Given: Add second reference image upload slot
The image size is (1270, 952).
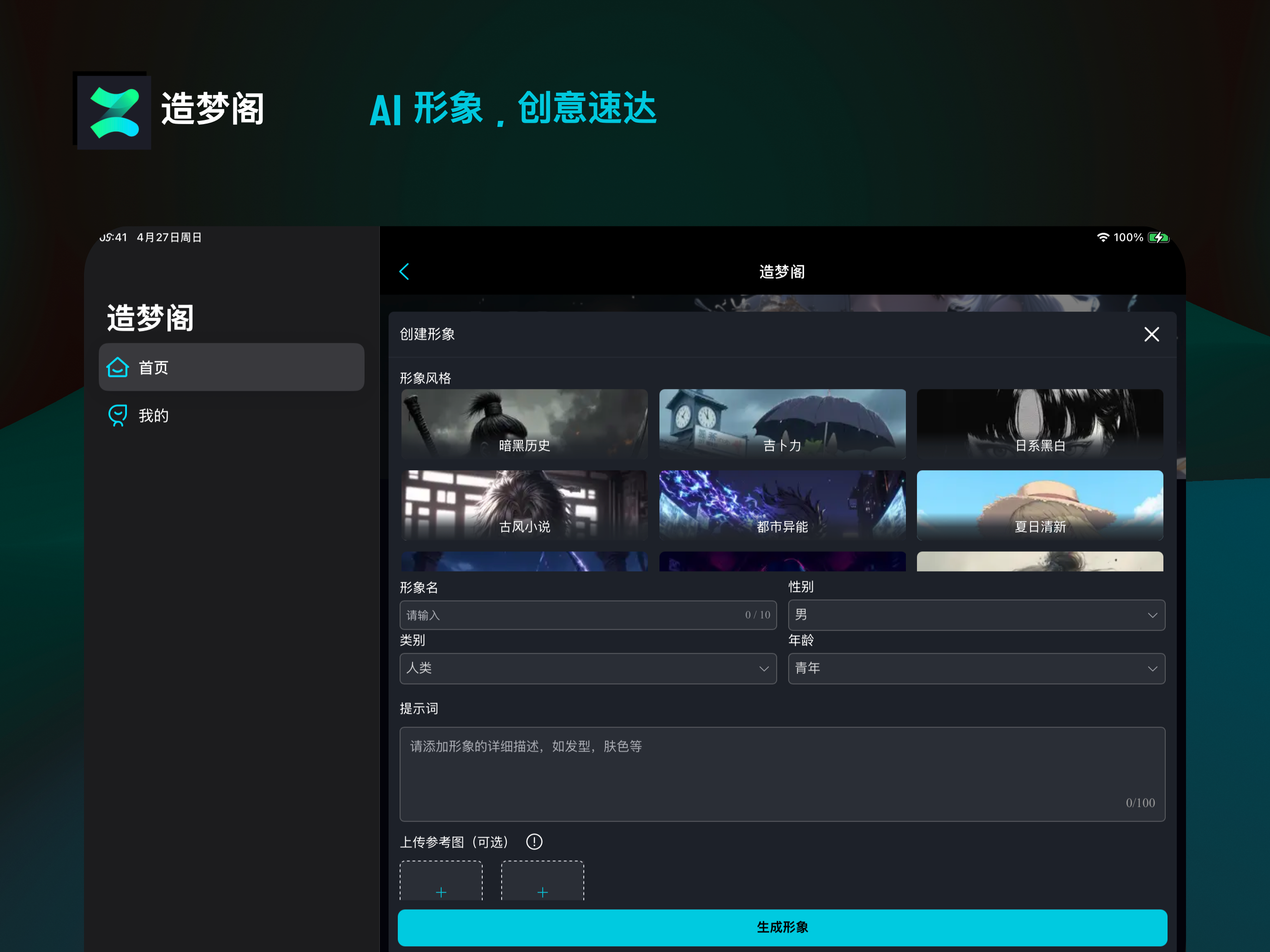Looking at the screenshot, I should (x=543, y=880).
